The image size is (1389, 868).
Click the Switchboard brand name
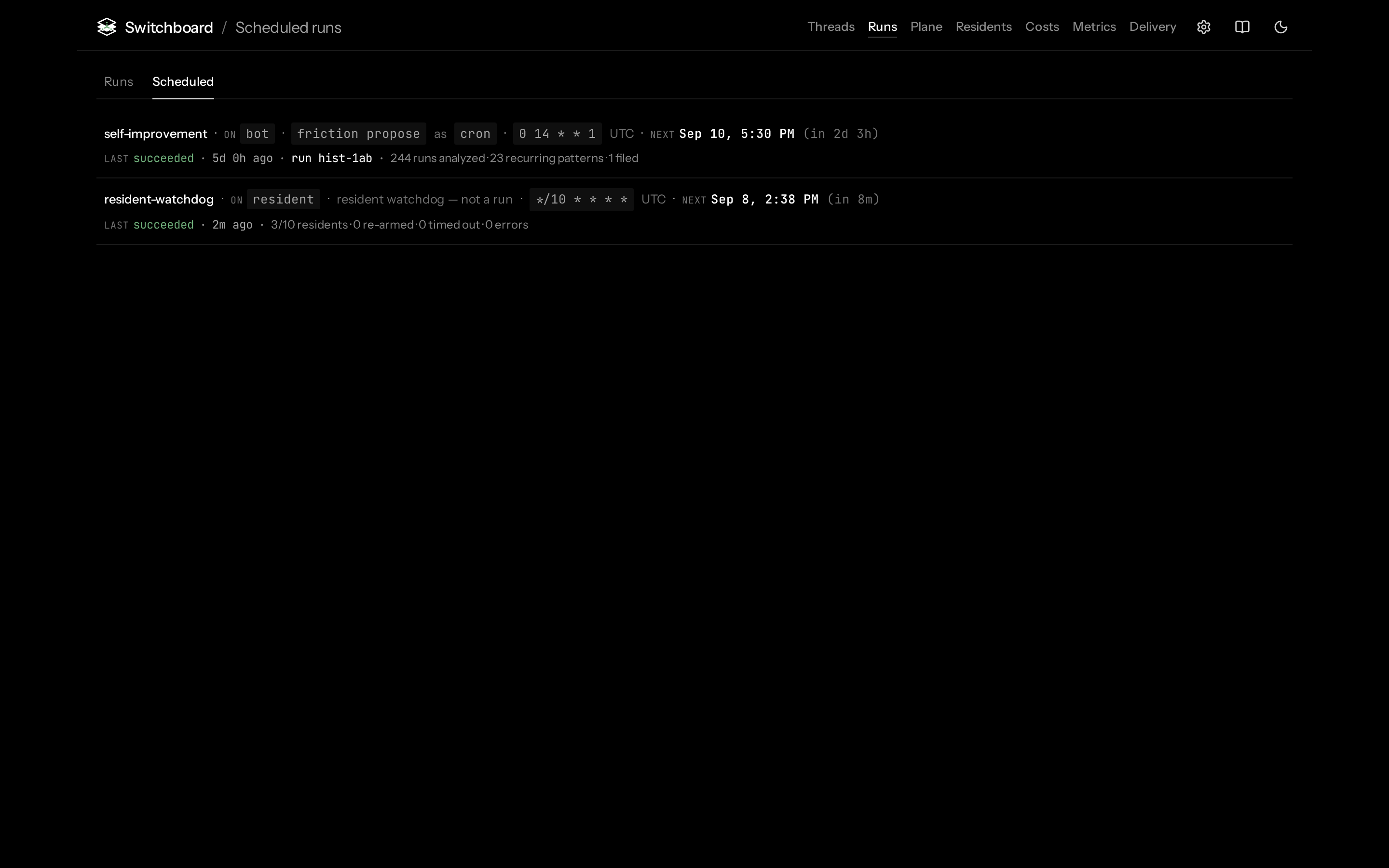click(x=169, y=27)
